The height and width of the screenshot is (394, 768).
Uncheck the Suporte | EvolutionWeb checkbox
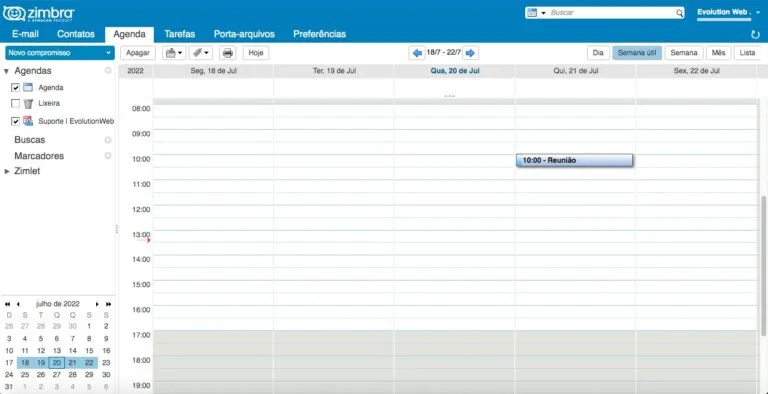point(15,121)
